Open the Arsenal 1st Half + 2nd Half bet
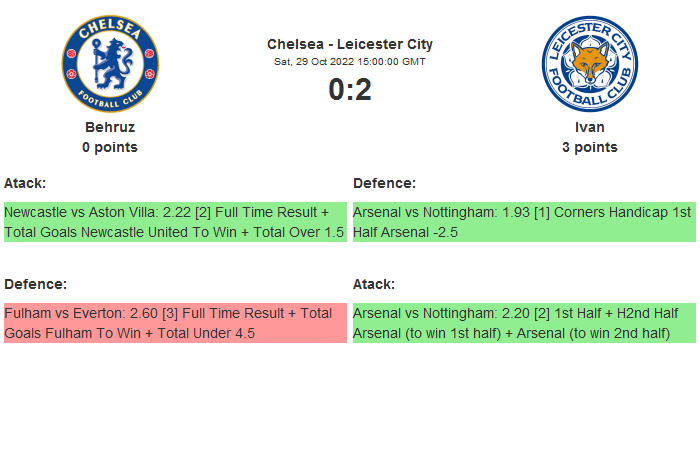700x460 pixels. pyautogui.click(x=524, y=323)
